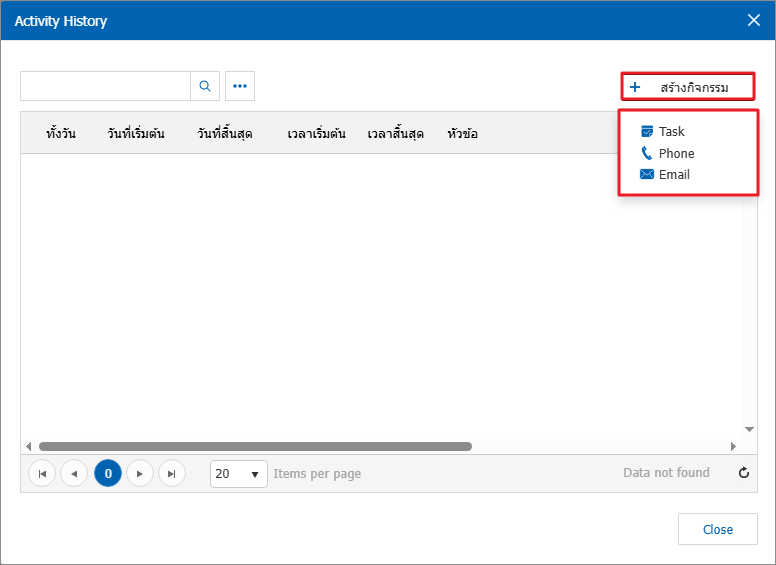
Task: Click the magnifier search icon
Action: coord(205,86)
